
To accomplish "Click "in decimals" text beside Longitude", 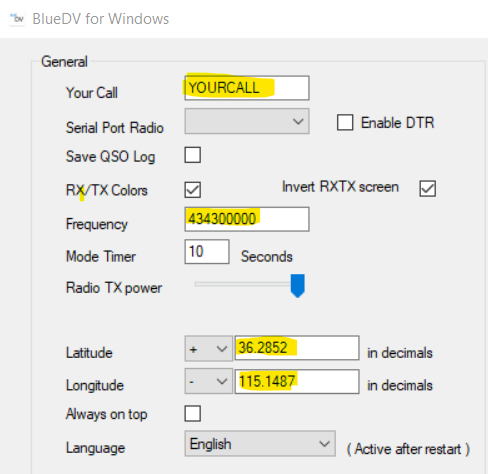I will tap(400, 385).
